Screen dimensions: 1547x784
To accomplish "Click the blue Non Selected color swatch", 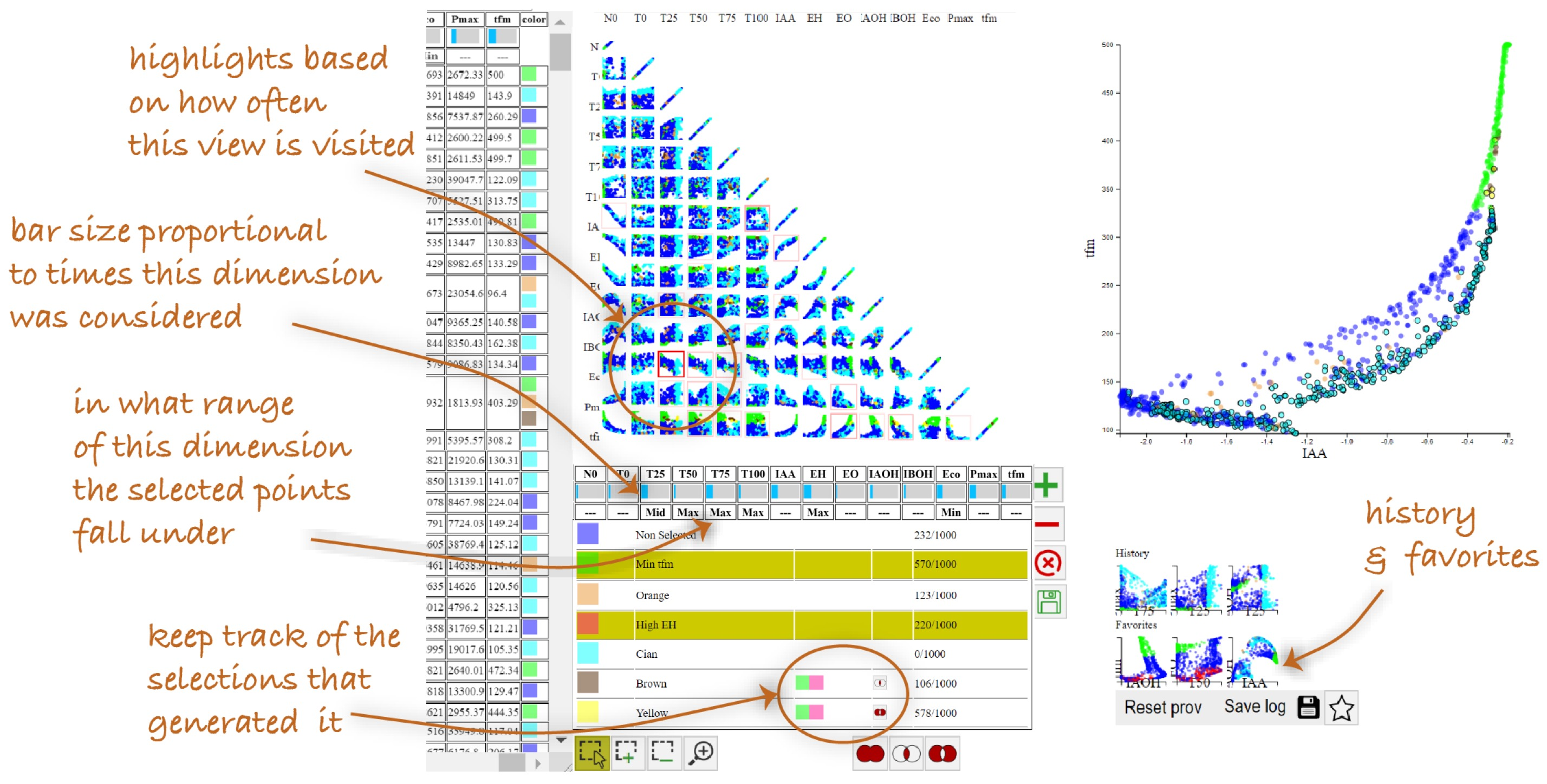I will point(588,534).
